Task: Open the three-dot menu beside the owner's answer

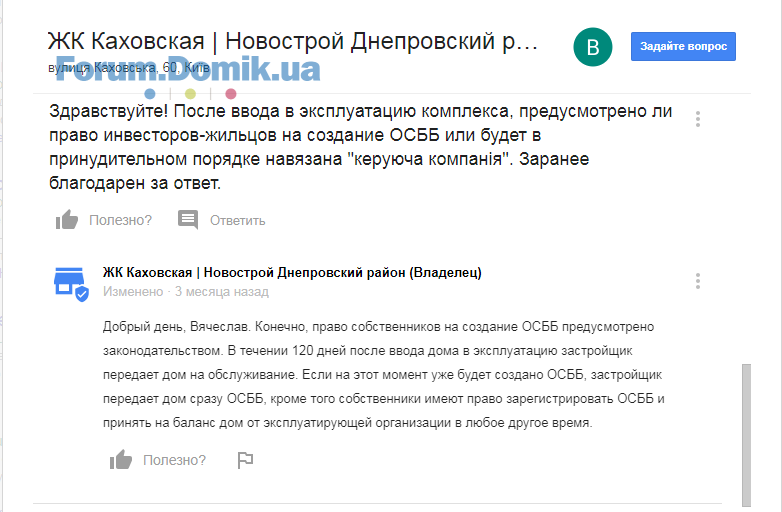Action: (698, 281)
